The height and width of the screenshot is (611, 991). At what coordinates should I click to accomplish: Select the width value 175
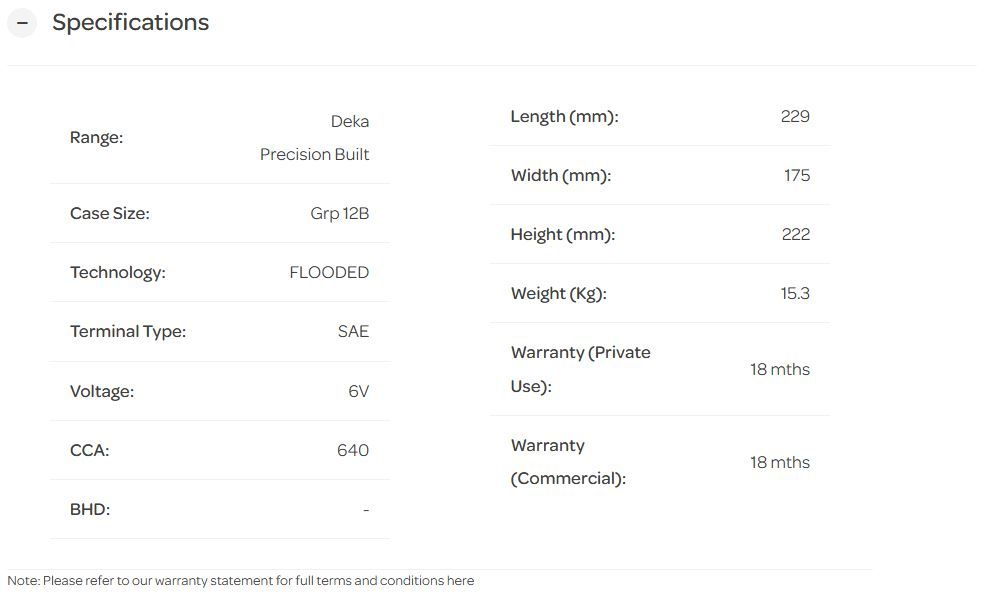pyautogui.click(x=796, y=175)
